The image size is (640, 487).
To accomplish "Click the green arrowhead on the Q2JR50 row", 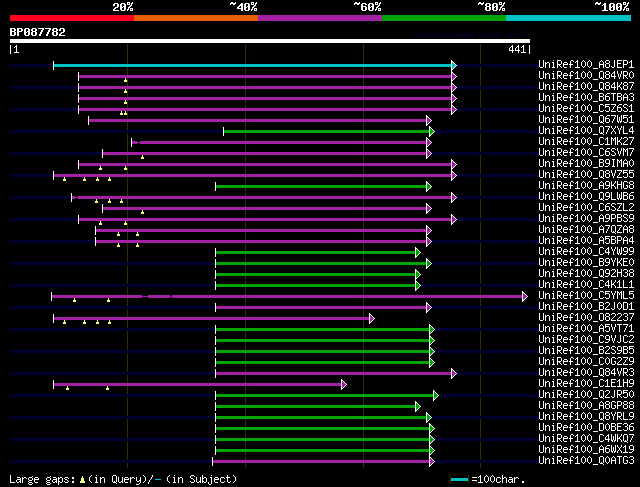I will pos(435,395).
